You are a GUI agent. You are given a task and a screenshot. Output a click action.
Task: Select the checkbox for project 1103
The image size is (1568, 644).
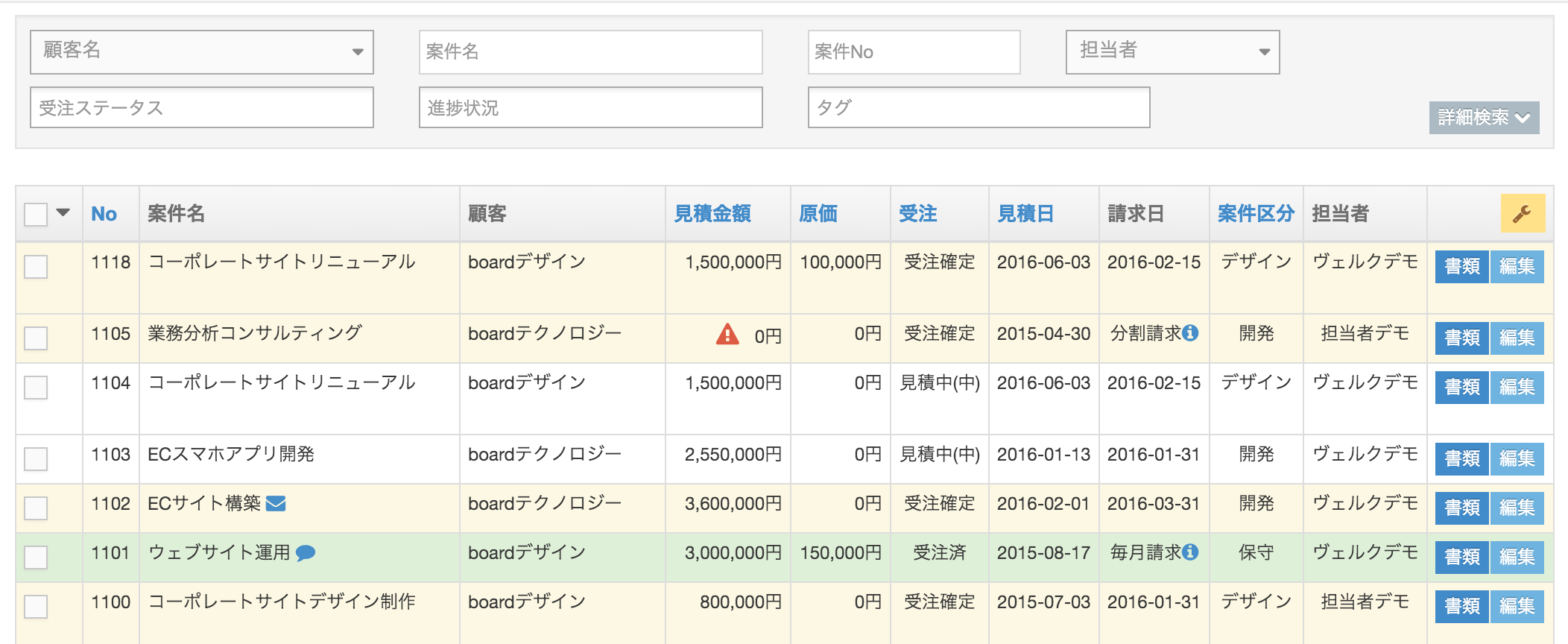[36, 459]
